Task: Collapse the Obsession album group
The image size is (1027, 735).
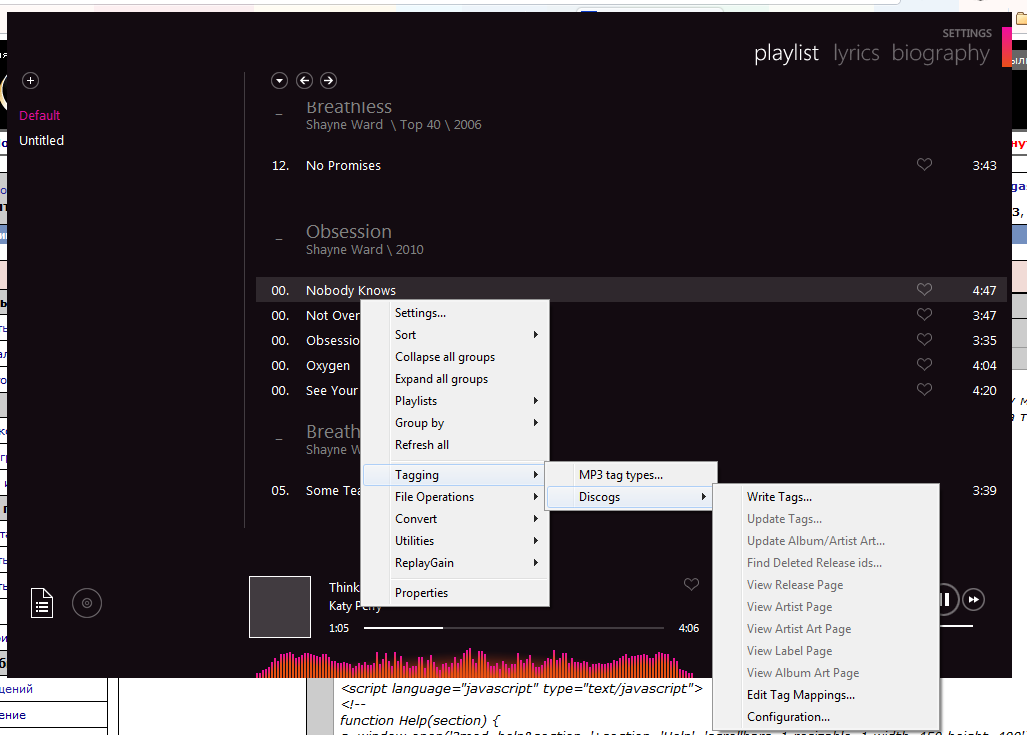Action: point(279,240)
